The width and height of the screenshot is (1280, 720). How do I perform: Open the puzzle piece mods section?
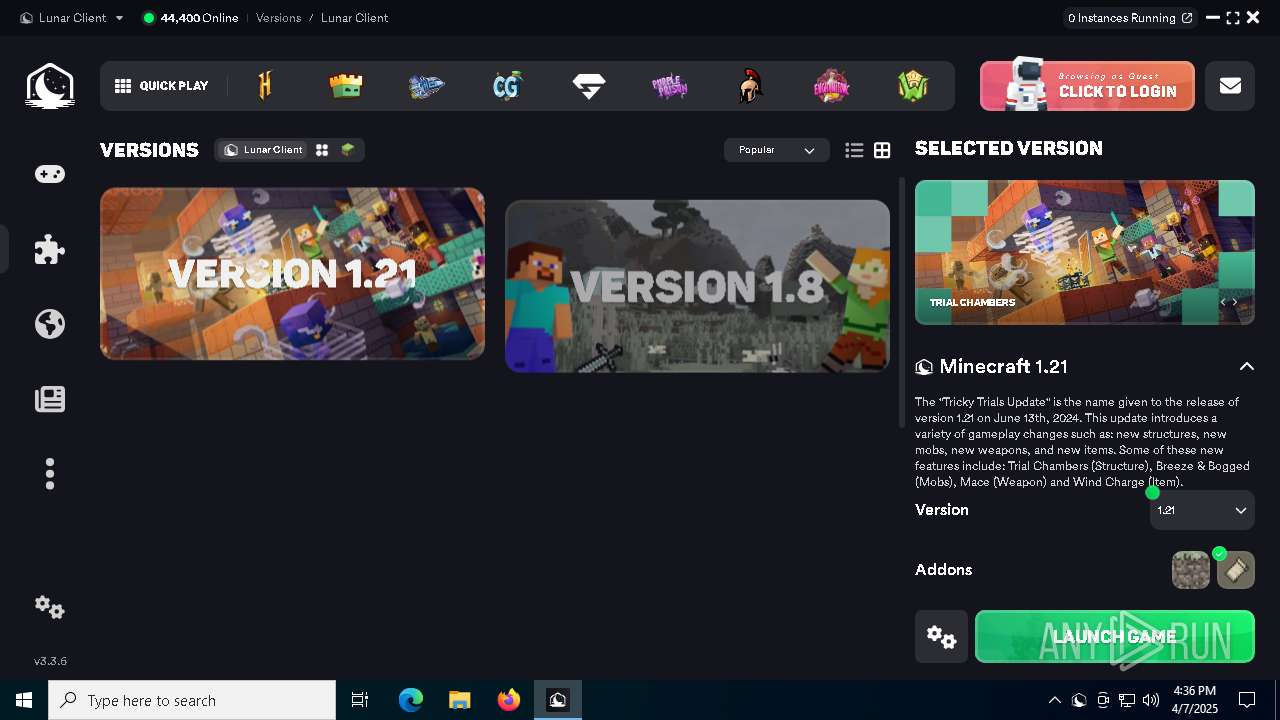[x=50, y=249]
